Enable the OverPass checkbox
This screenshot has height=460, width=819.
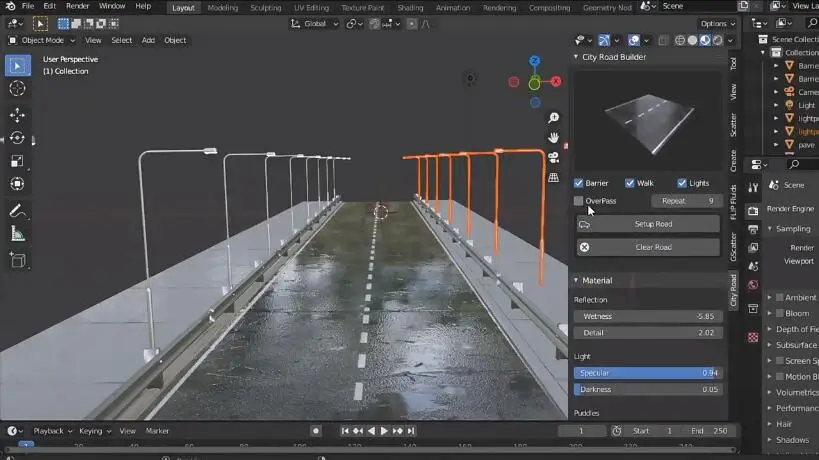(579, 201)
